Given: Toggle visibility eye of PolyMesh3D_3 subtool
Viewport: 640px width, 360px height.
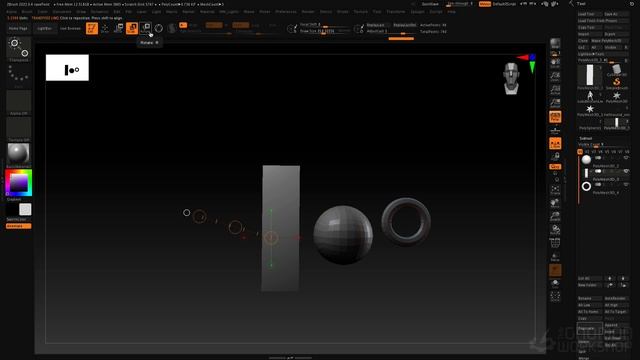Looking at the screenshot, I should 626,171.
